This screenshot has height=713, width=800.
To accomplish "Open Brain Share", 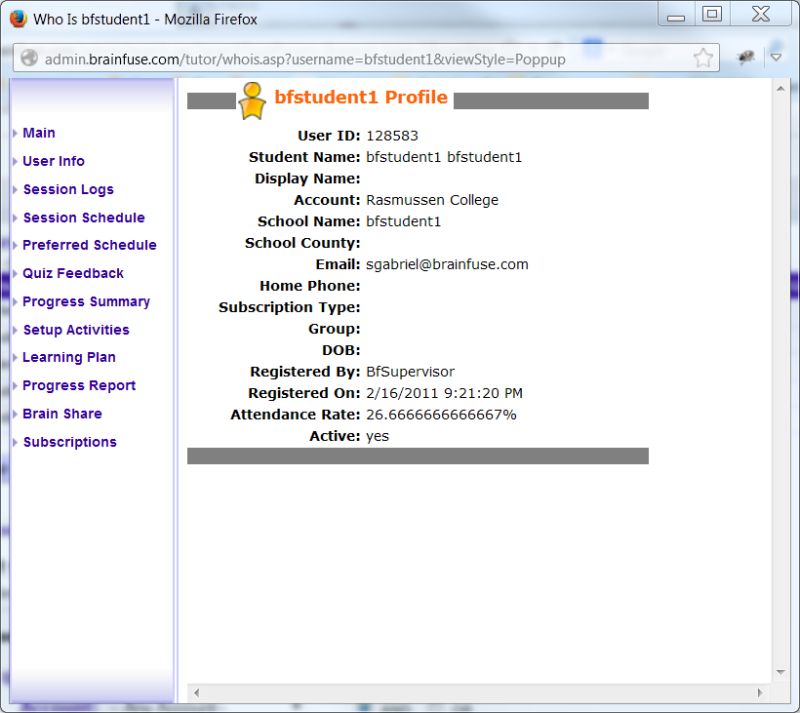I will (62, 413).
